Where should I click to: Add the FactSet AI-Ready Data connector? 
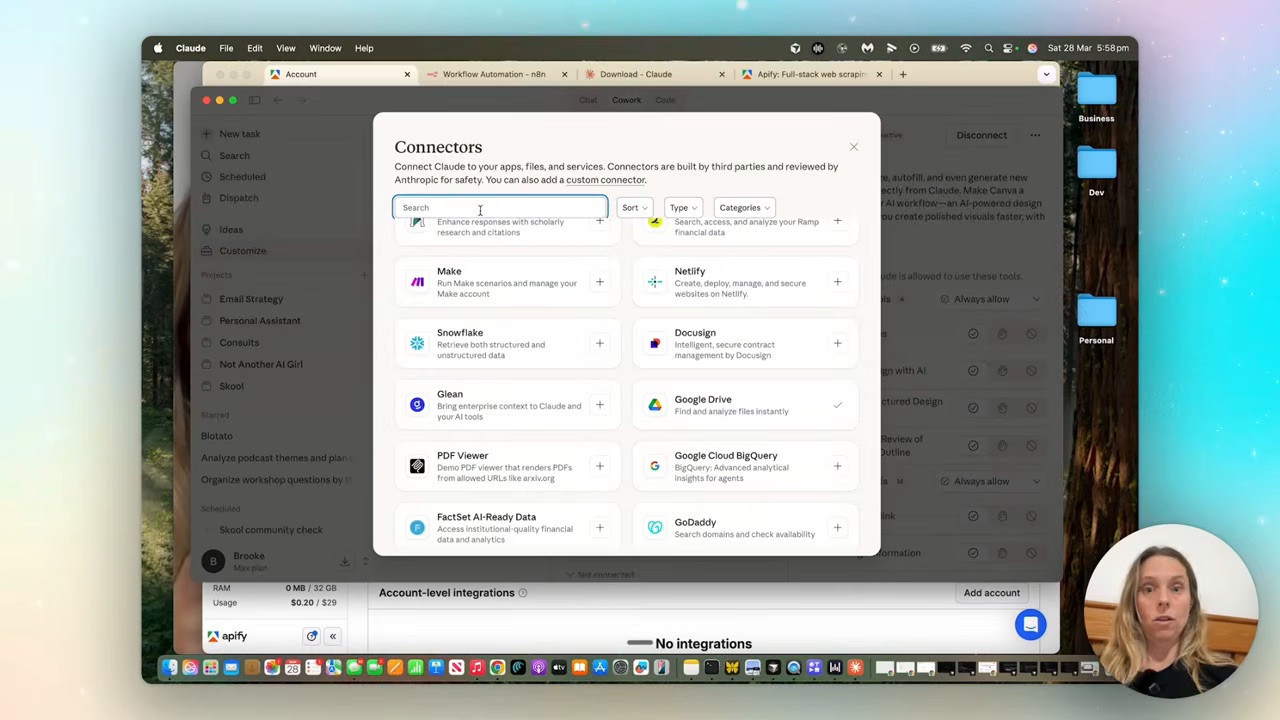coord(600,527)
